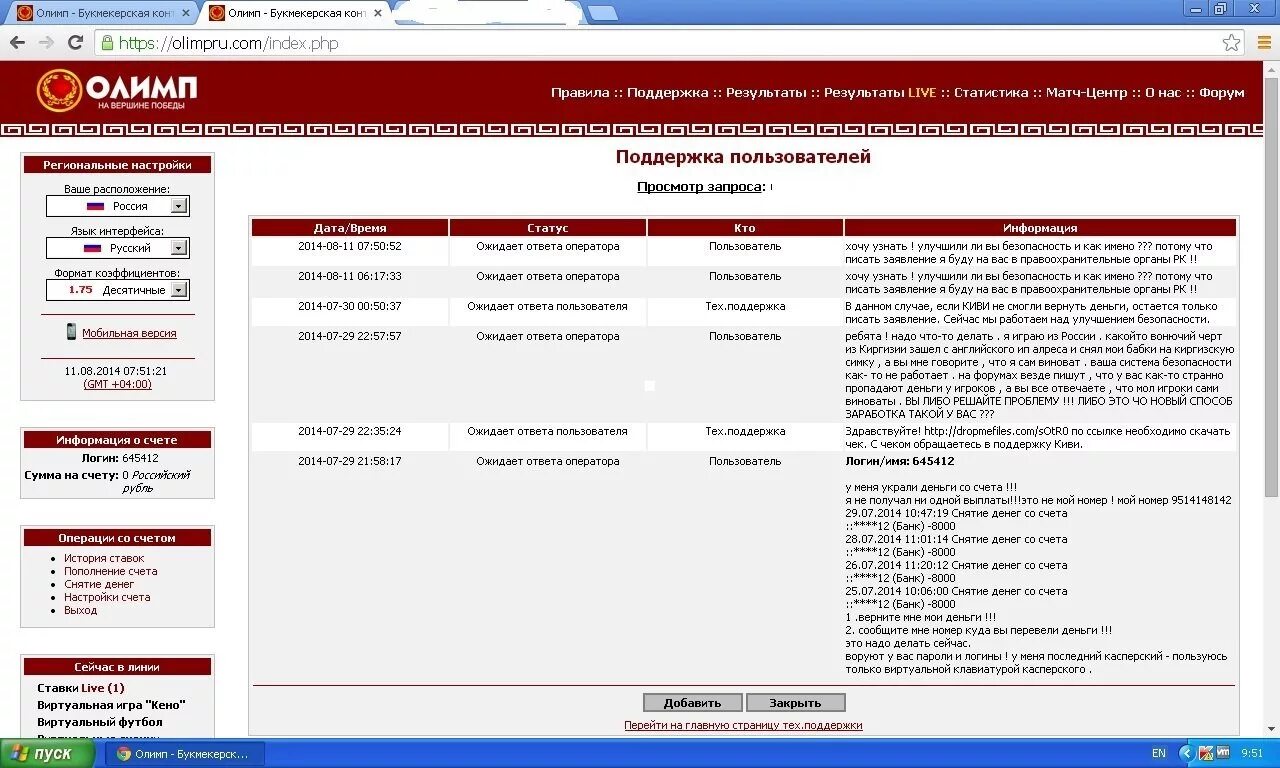Open Матч-Центр in top menu
Screen dimensions: 1280x768
point(1086,92)
